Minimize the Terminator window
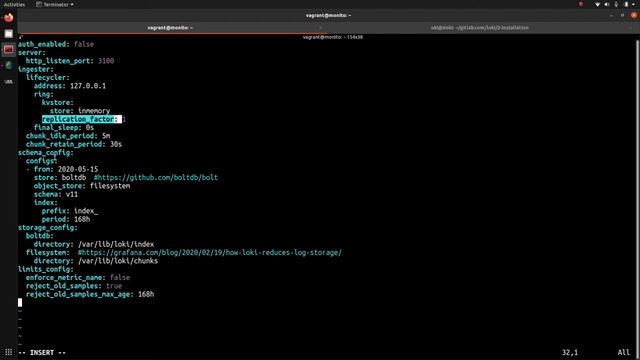The image size is (640, 360). tap(611, 16)
